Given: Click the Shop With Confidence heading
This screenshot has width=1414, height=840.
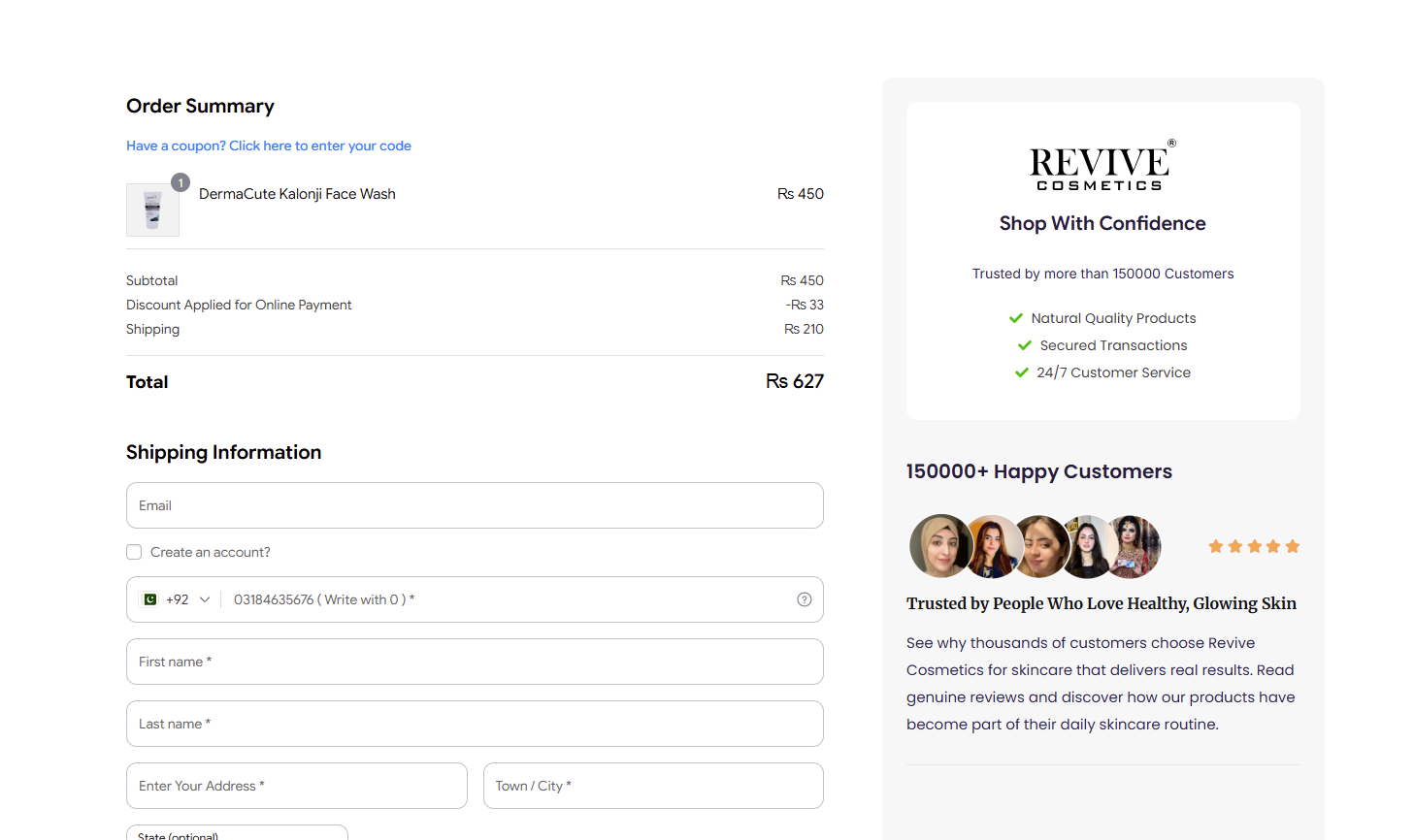Looking at the screenshot, I should coord(1102,223).
